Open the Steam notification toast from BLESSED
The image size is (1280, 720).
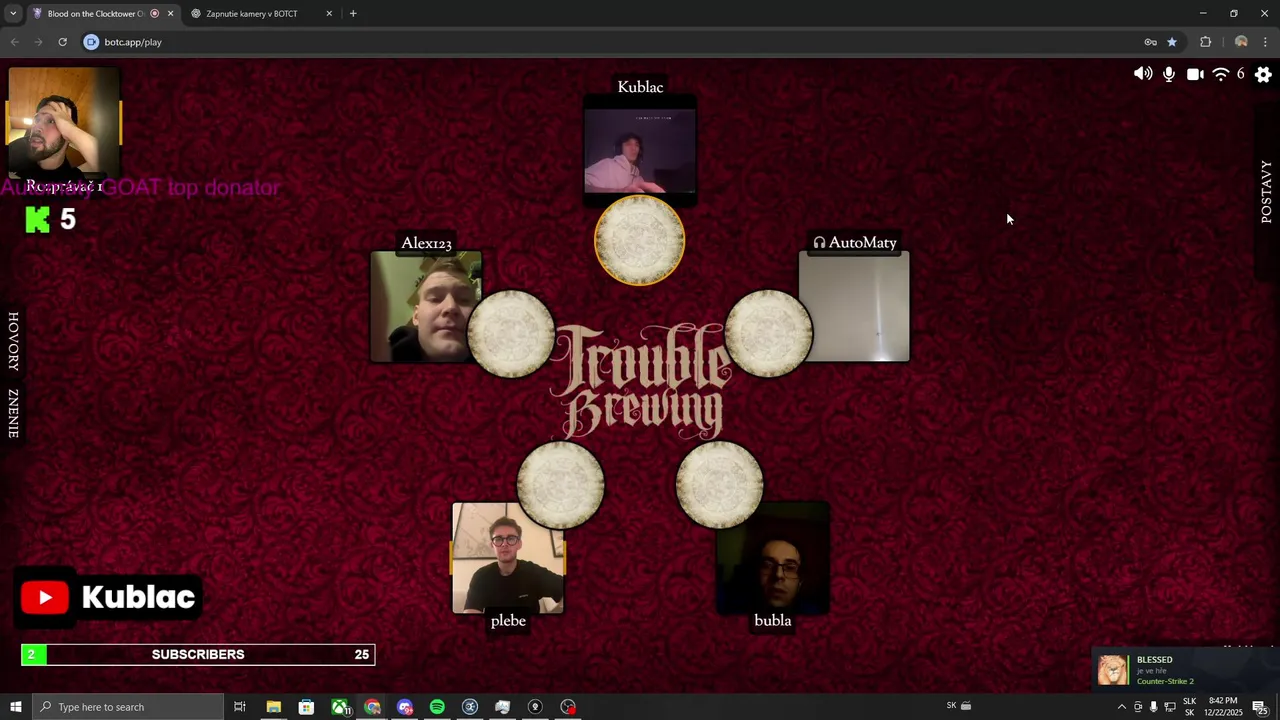(x=1185, y=670)
